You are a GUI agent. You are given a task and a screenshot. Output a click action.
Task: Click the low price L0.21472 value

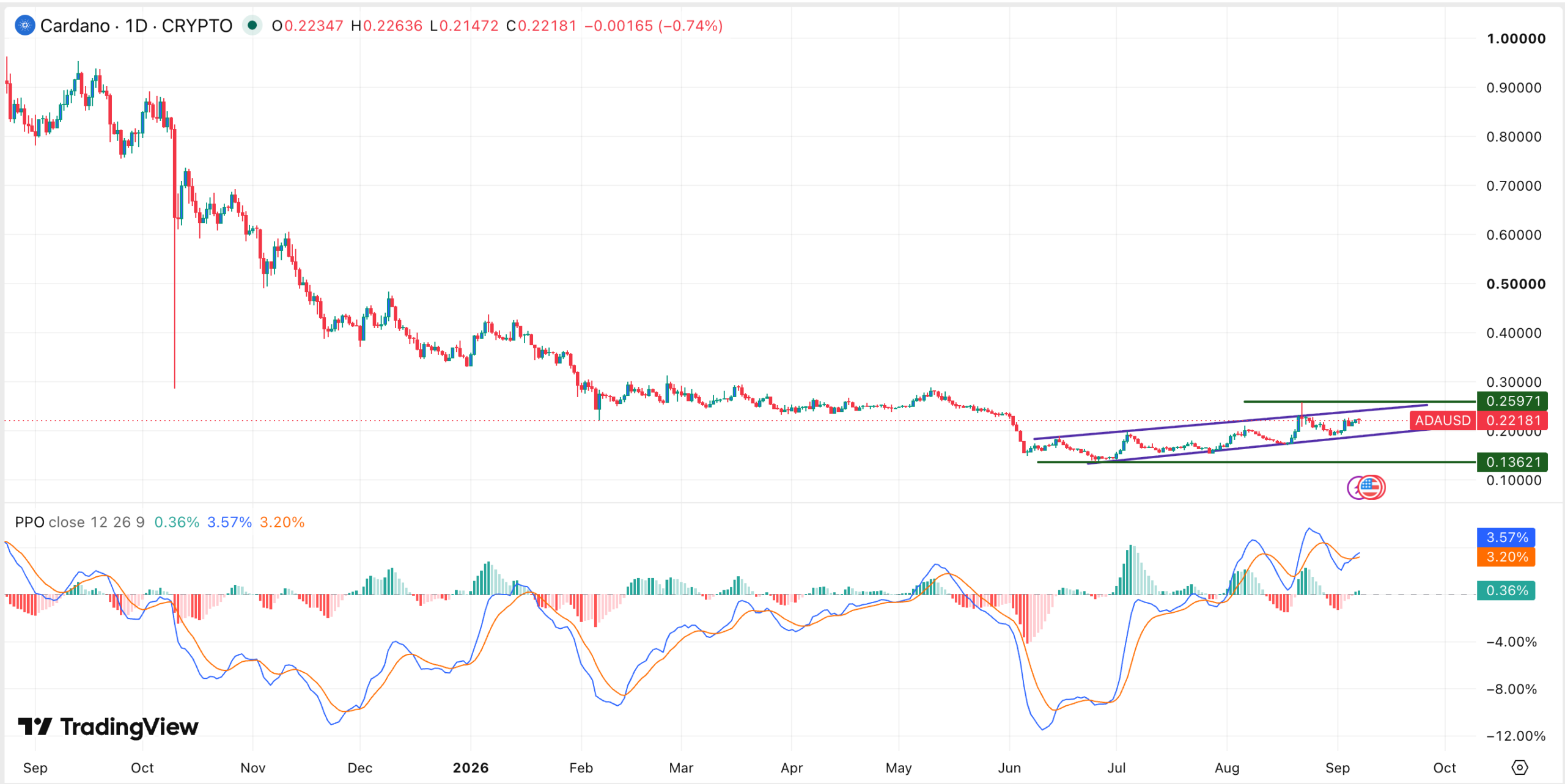464,26
